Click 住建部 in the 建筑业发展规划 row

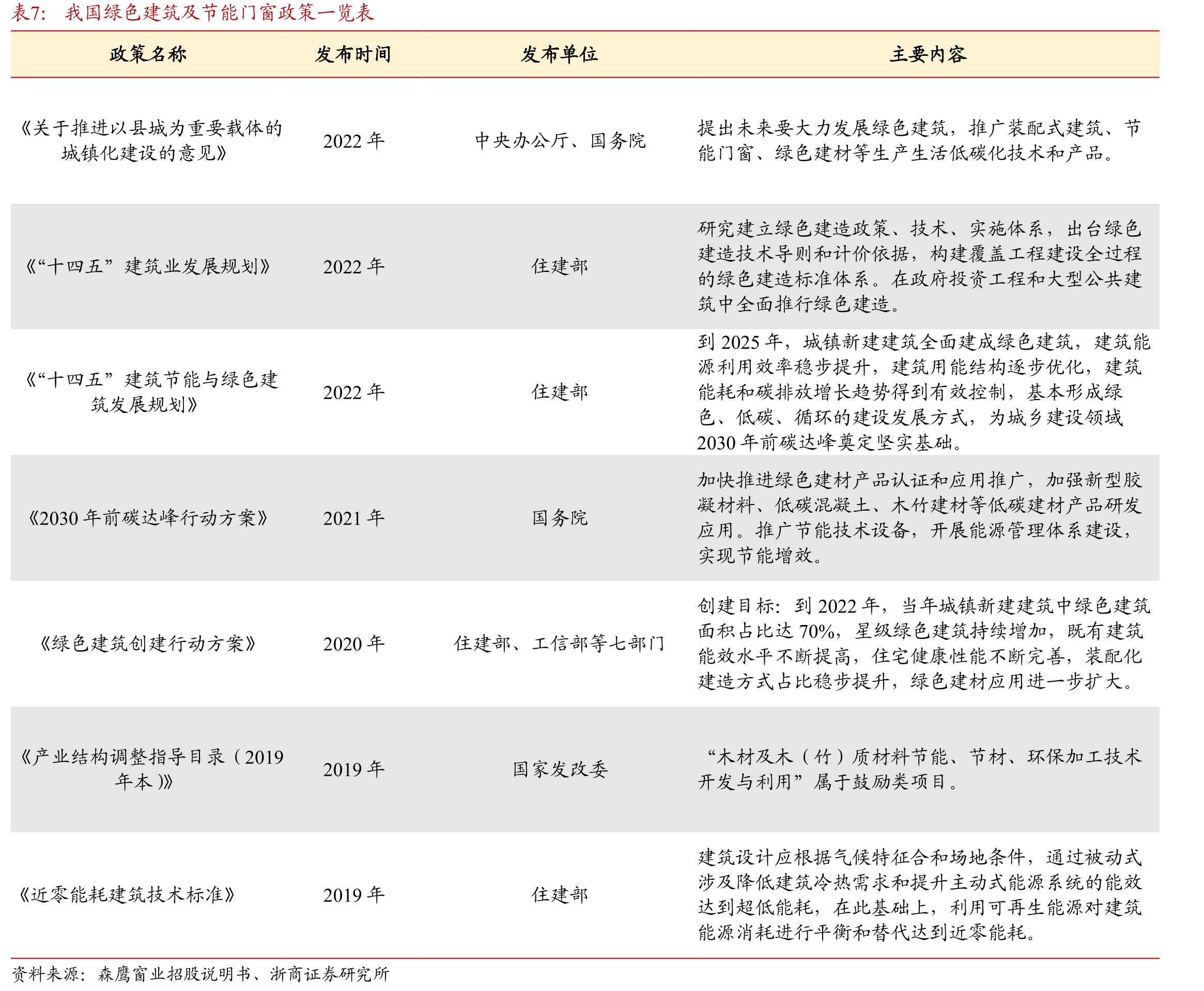pos(560,266)
